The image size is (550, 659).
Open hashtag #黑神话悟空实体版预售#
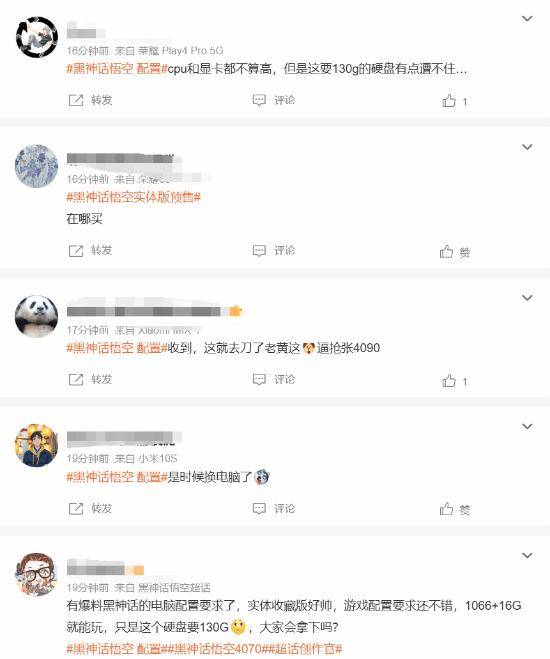pyautogui.click(x=134, y=197)
